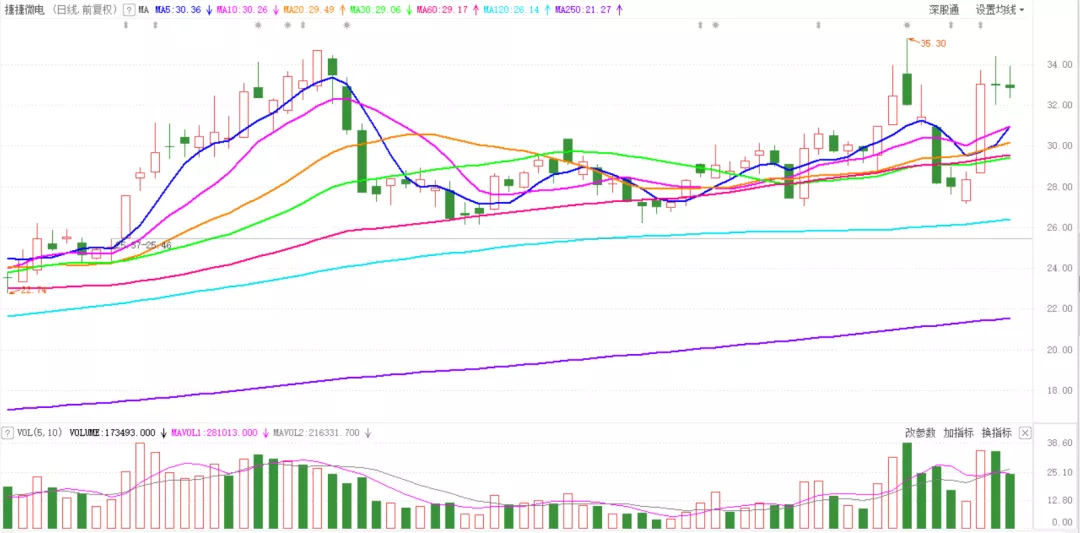Open the 设置均线 dropdown
This screenshot has width=1080, height=533.
pos(1000,10)
